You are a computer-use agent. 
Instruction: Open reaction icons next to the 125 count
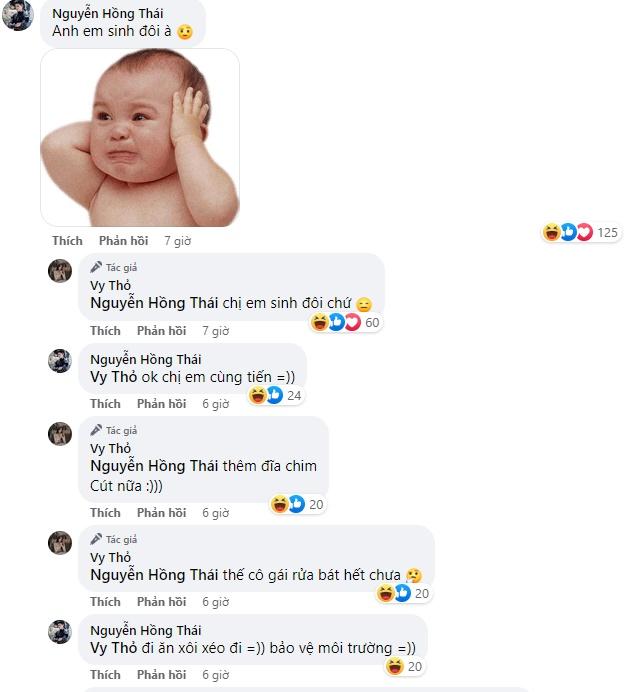click(568, 233)
